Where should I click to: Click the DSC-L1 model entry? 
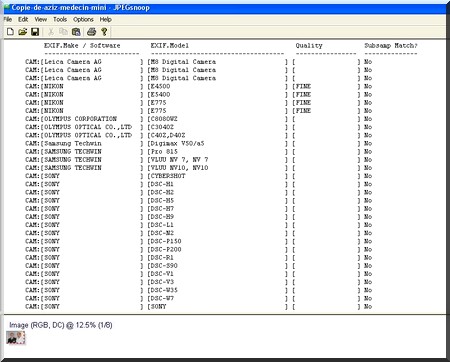coord(162,225)
